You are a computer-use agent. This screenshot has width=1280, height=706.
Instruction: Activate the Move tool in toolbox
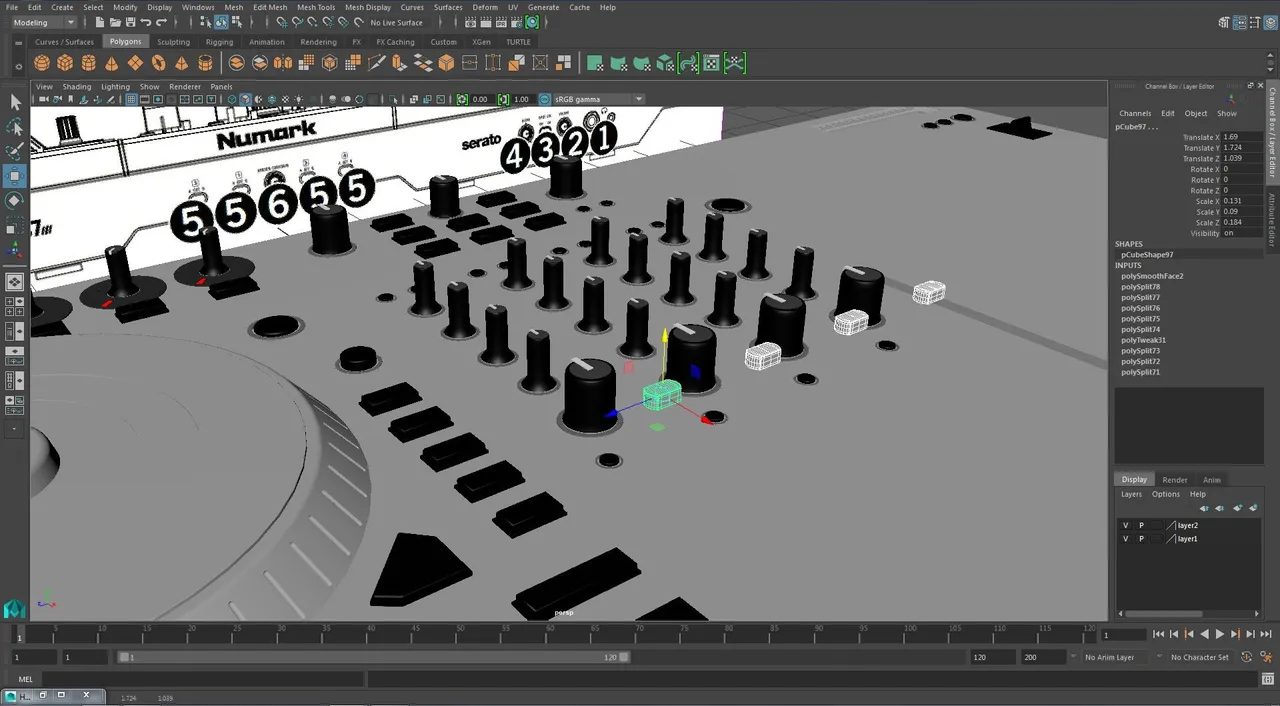coord(15,176)
